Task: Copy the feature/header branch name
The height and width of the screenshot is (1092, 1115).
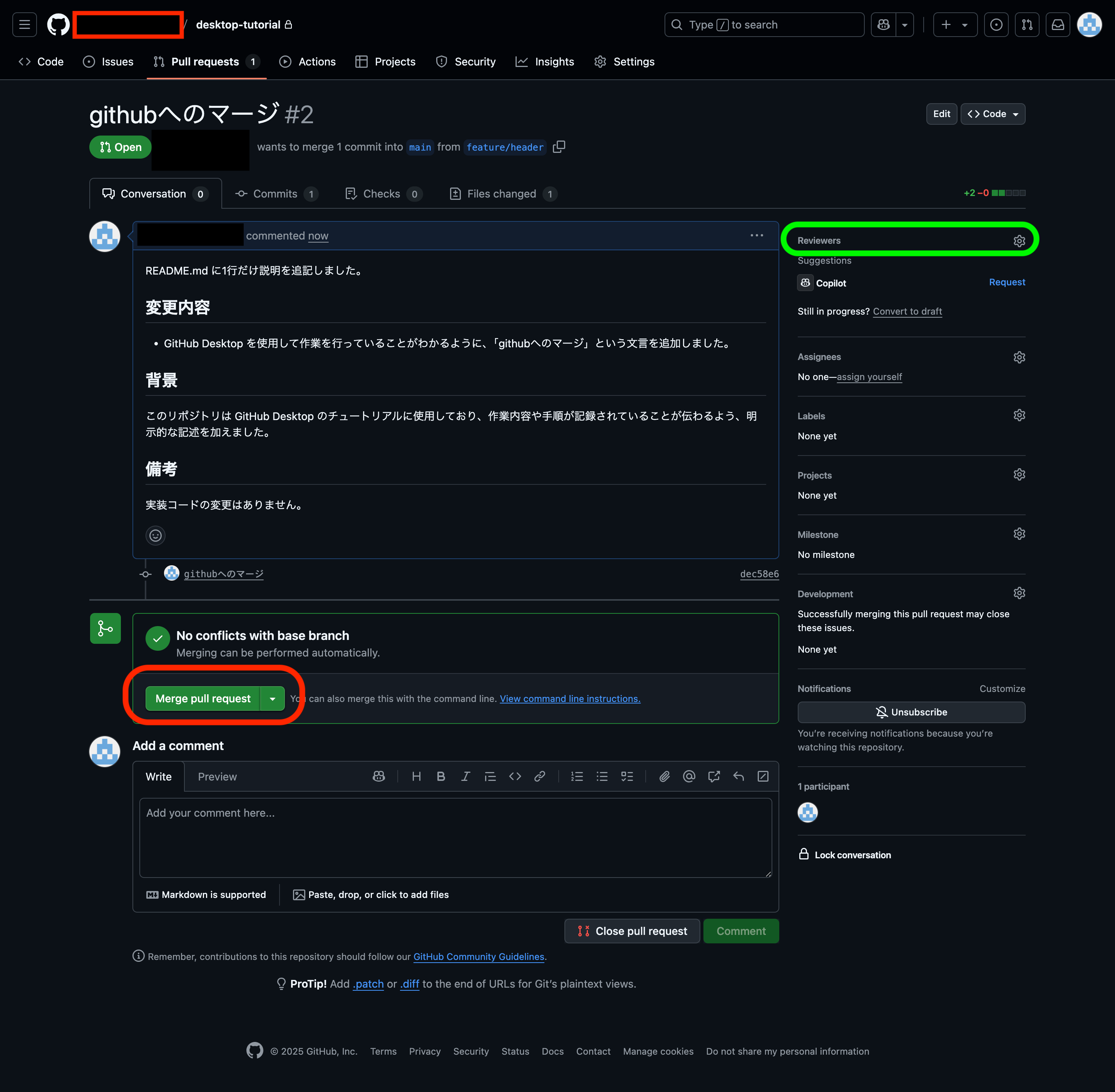Action: [559, 147]
